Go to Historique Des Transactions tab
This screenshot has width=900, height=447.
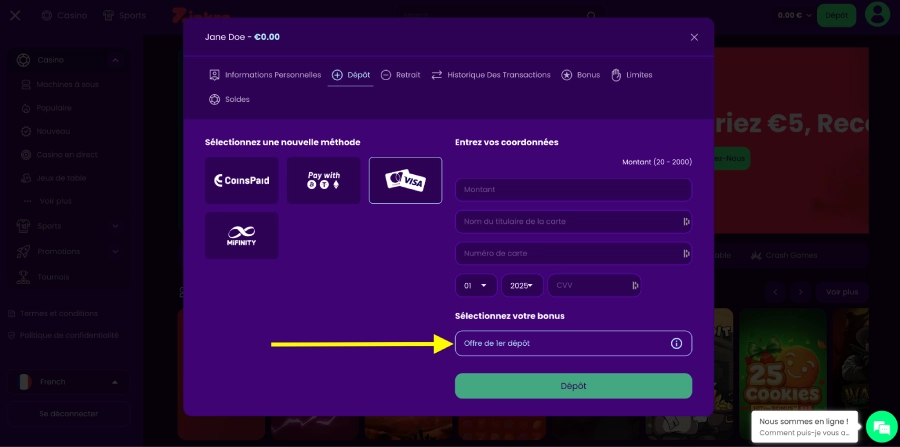point(490,75)
